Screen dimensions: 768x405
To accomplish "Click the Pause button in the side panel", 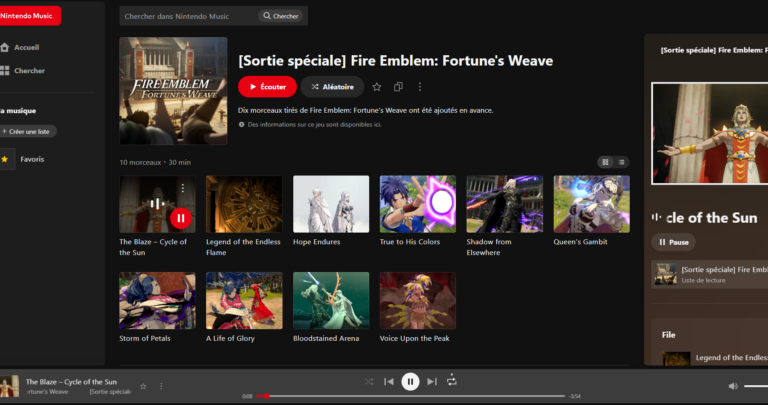I will click(x=673, y=242).
